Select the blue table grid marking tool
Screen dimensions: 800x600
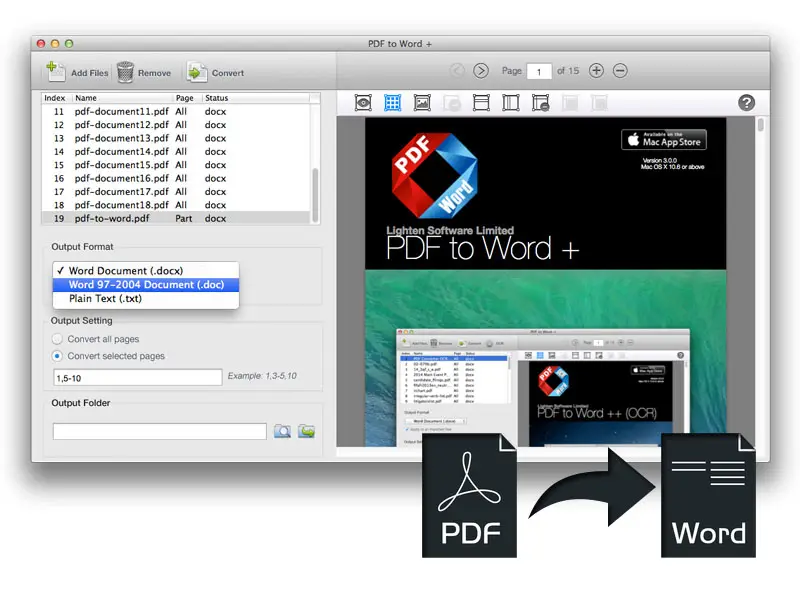392,103
